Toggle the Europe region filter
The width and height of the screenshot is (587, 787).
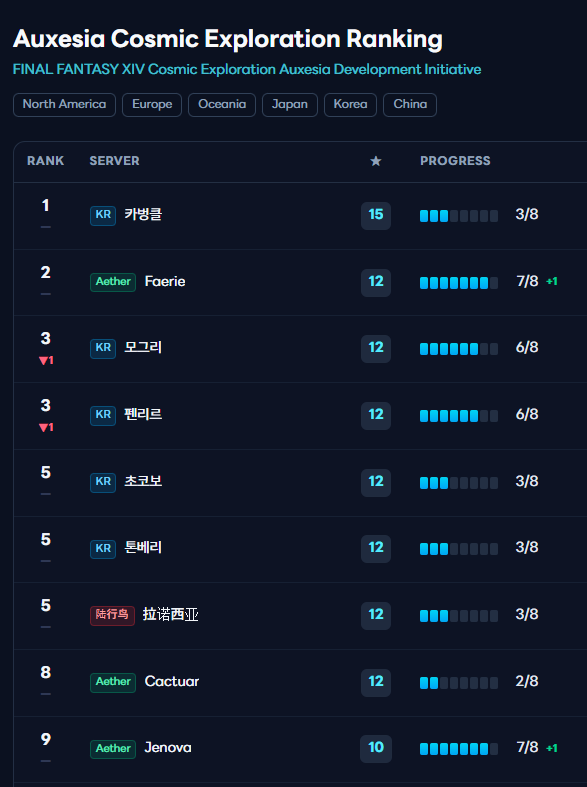tap(152, 104)
